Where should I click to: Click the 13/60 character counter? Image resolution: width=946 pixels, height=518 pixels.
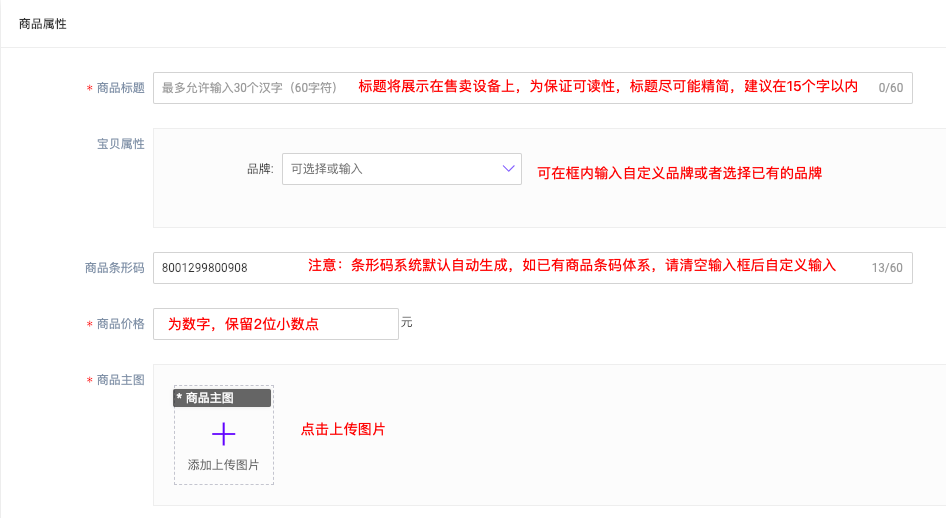[x=887, y=268]
